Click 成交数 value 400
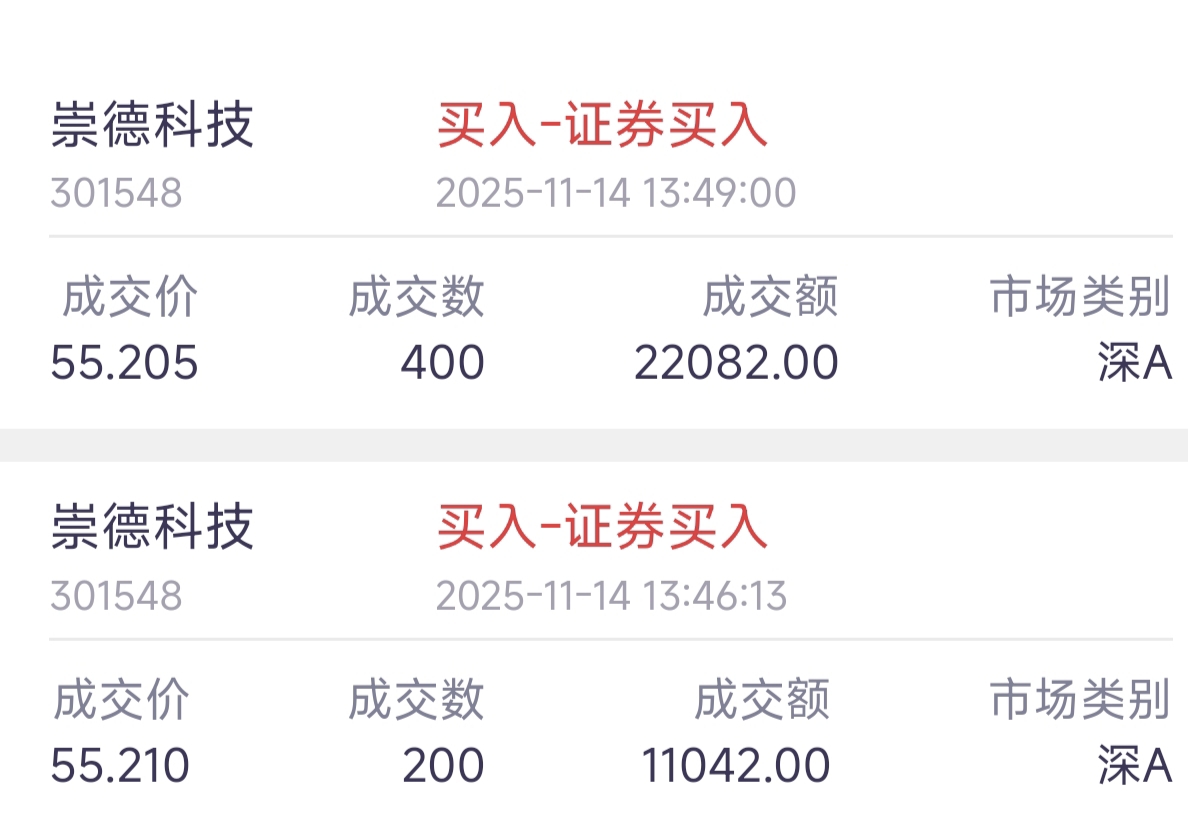Screen dimensions: 1188x825 pyautogui.click(x=442, y=363)
